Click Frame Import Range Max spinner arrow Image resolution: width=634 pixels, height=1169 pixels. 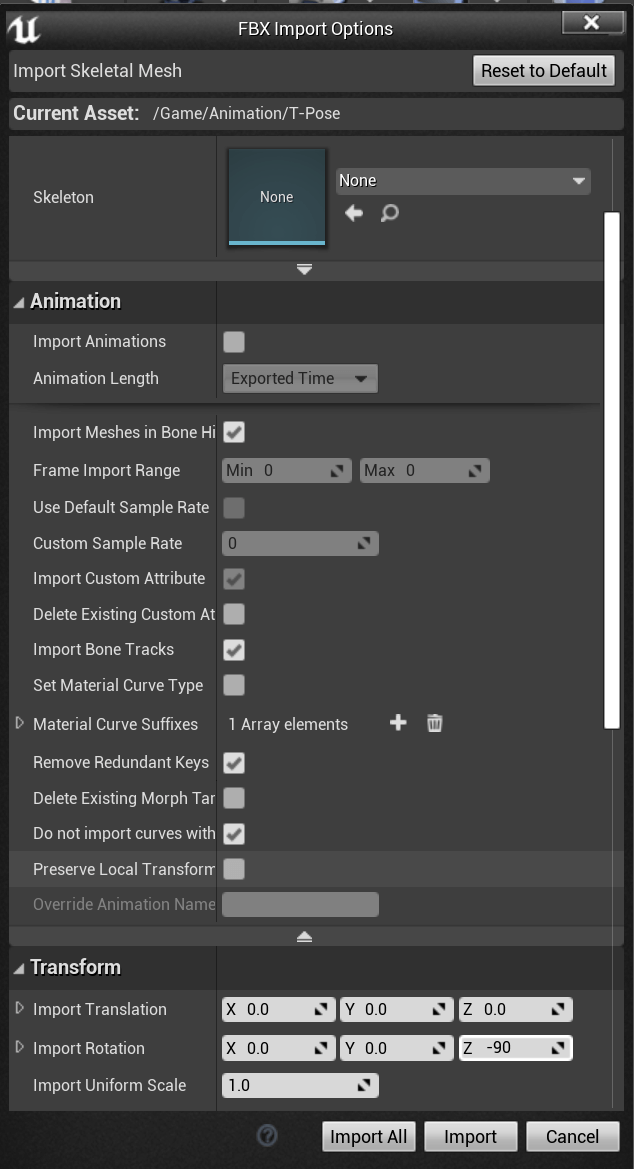point(474,470)
